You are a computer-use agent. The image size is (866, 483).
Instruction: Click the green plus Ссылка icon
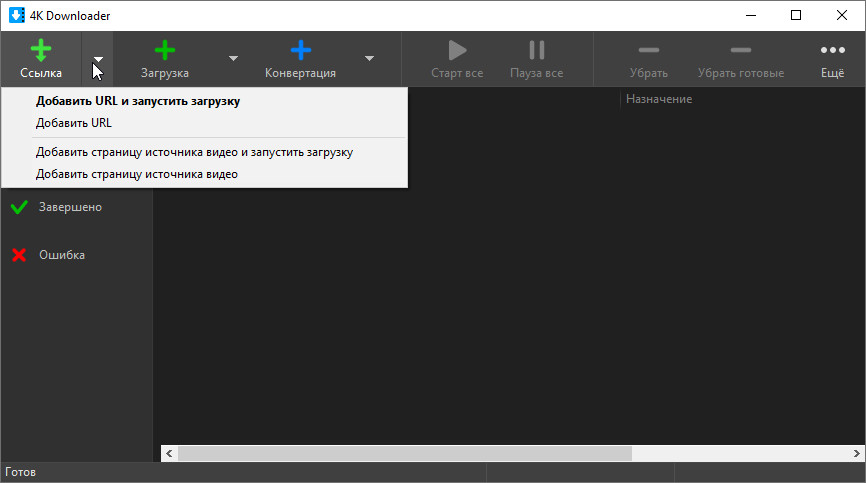pyautogui.click(x=41, y=51)
